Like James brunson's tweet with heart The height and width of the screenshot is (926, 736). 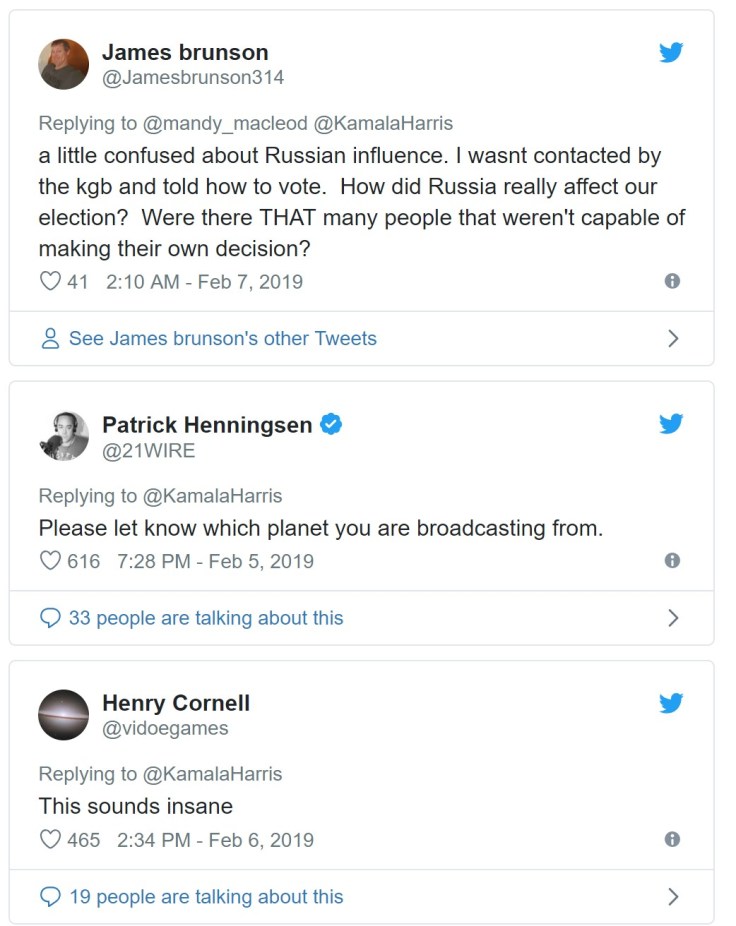pos(50,282)
